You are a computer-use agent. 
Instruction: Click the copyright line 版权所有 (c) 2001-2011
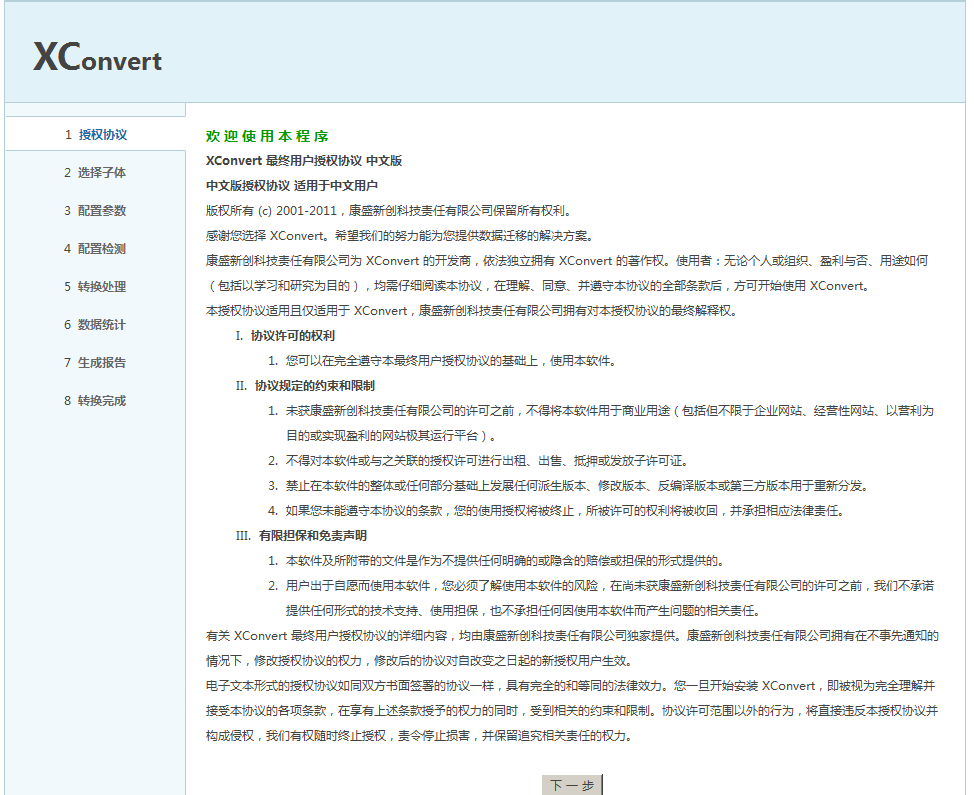(x=389, y=211)
